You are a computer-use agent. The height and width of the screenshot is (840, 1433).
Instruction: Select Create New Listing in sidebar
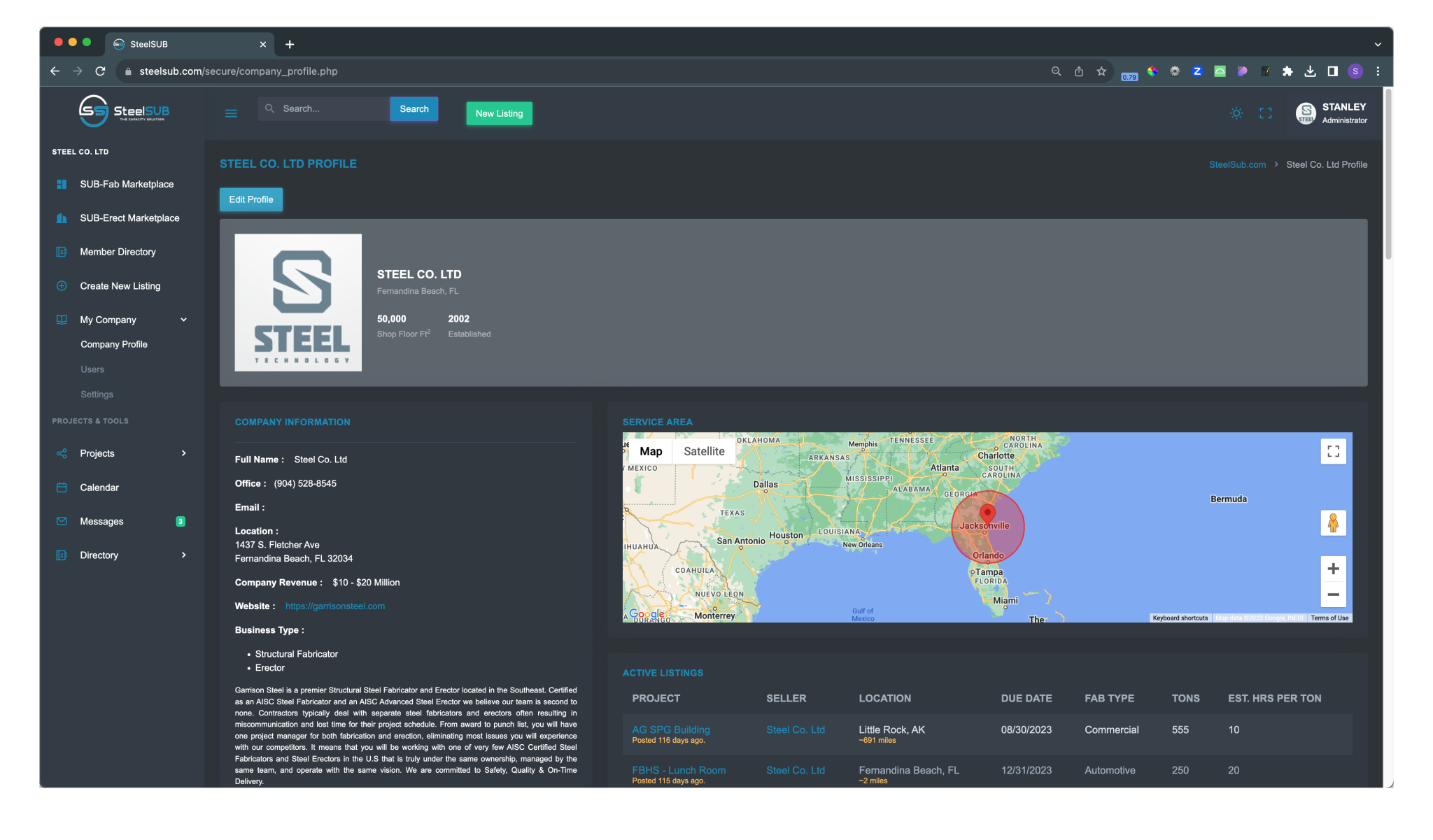coord(119,285)
